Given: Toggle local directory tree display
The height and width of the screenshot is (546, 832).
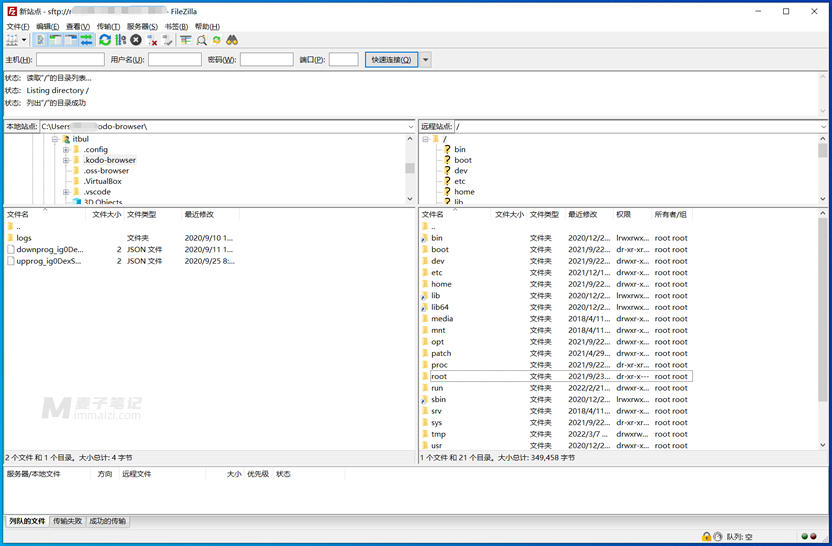Looking at the screenshot, I should pos(55,40).
